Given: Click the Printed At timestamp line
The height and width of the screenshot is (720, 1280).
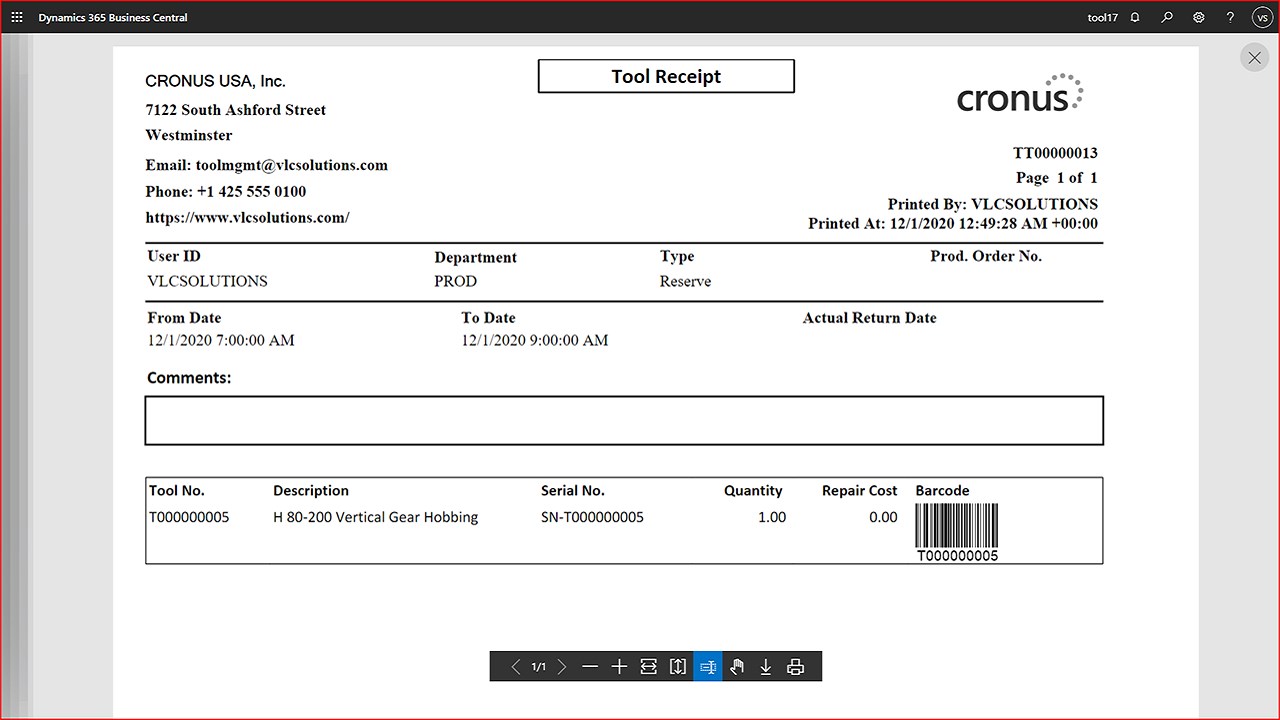Looking at the screenshot, I should tap(953, 224).
